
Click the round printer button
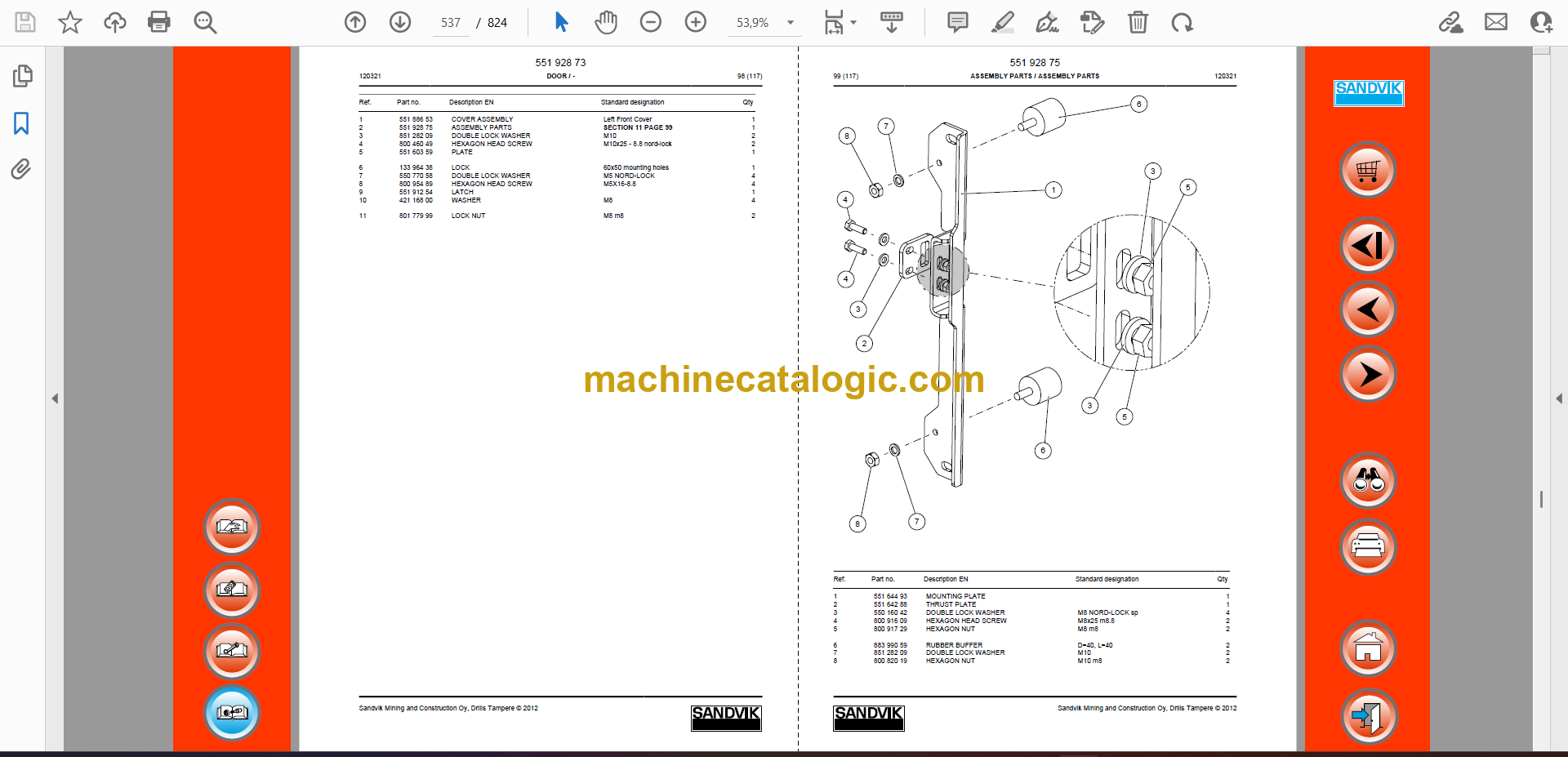pyautogui.click(x=1368, y=546)
